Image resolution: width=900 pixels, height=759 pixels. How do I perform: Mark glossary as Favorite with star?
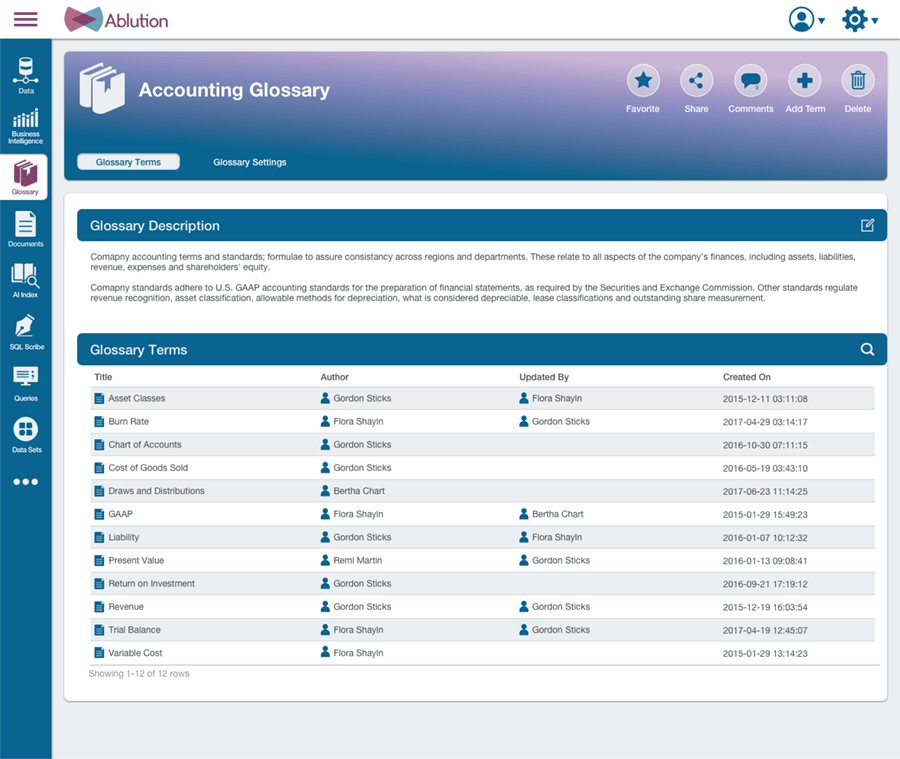(x=643, y=80)
